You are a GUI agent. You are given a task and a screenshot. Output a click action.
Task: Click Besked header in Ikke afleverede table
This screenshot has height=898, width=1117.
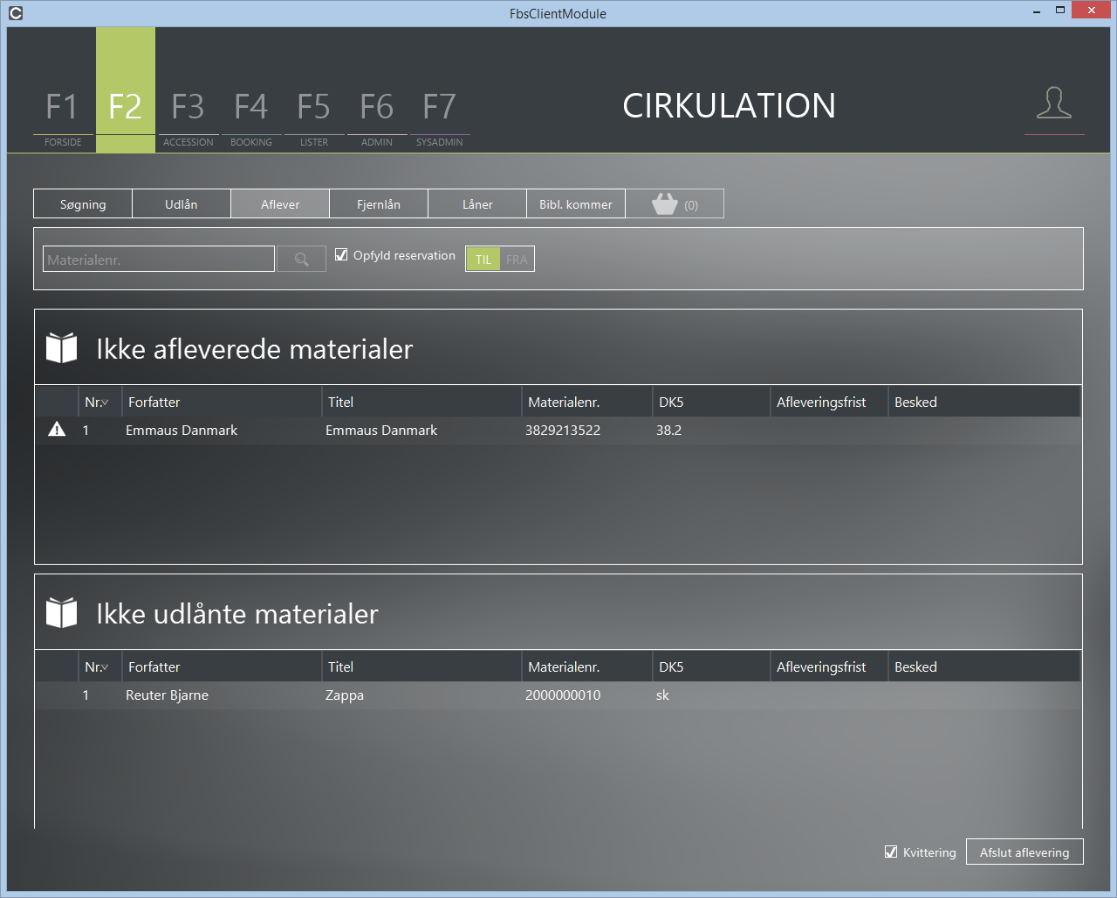click(984, 402)
